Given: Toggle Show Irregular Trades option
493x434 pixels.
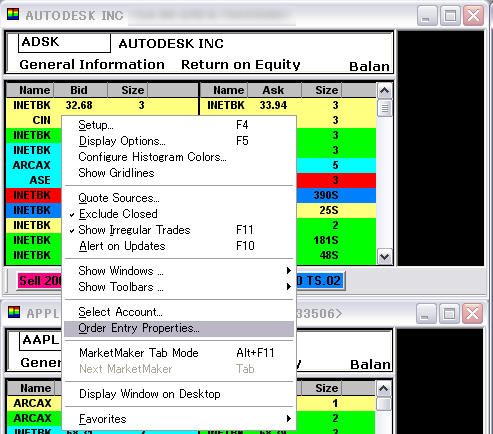Looking at the screenshot, I should pyautogui.click(x=179, y=230).
